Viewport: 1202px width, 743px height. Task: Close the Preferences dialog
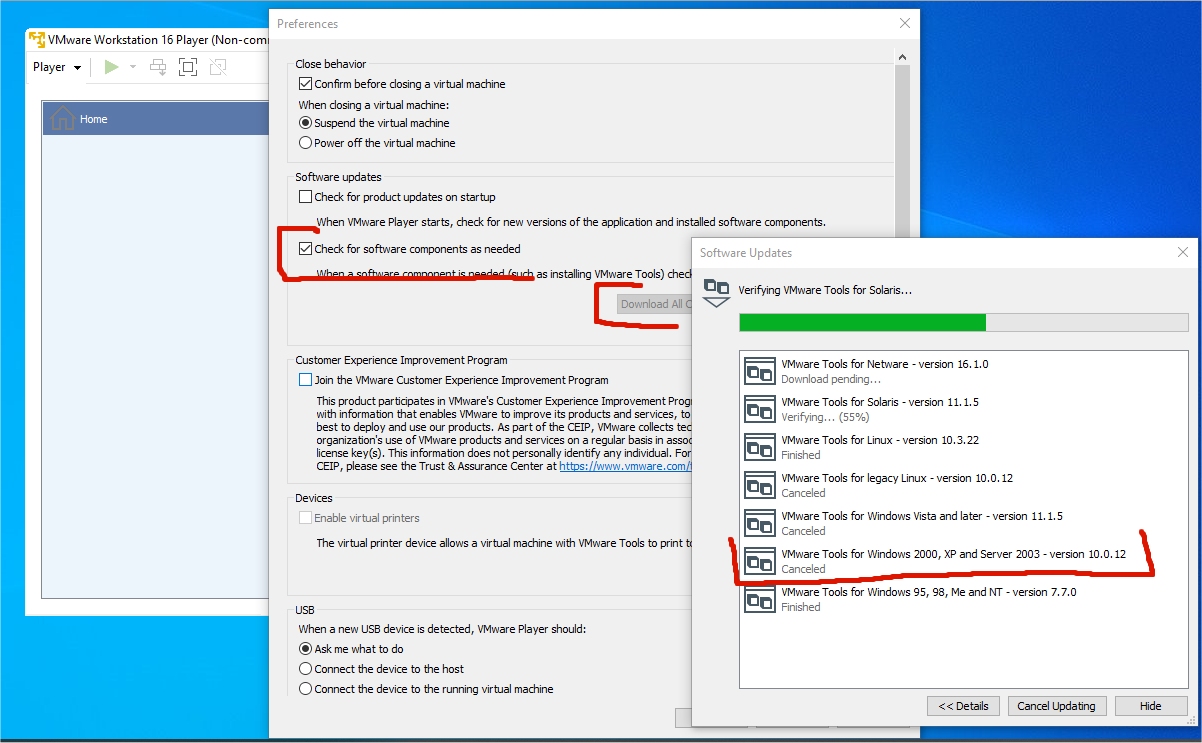pos(905,23)
